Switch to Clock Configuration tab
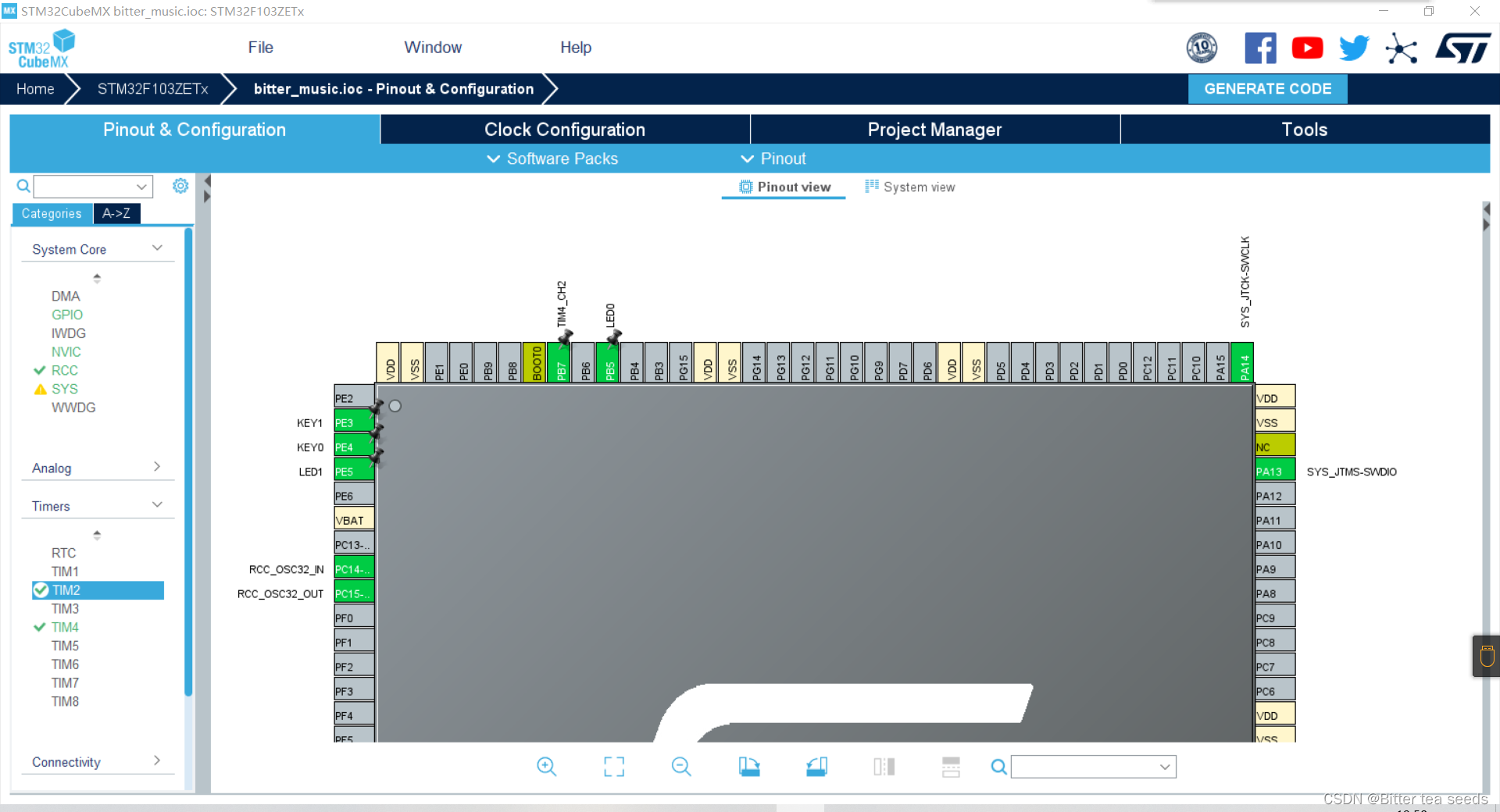 [x=565, y=130]
